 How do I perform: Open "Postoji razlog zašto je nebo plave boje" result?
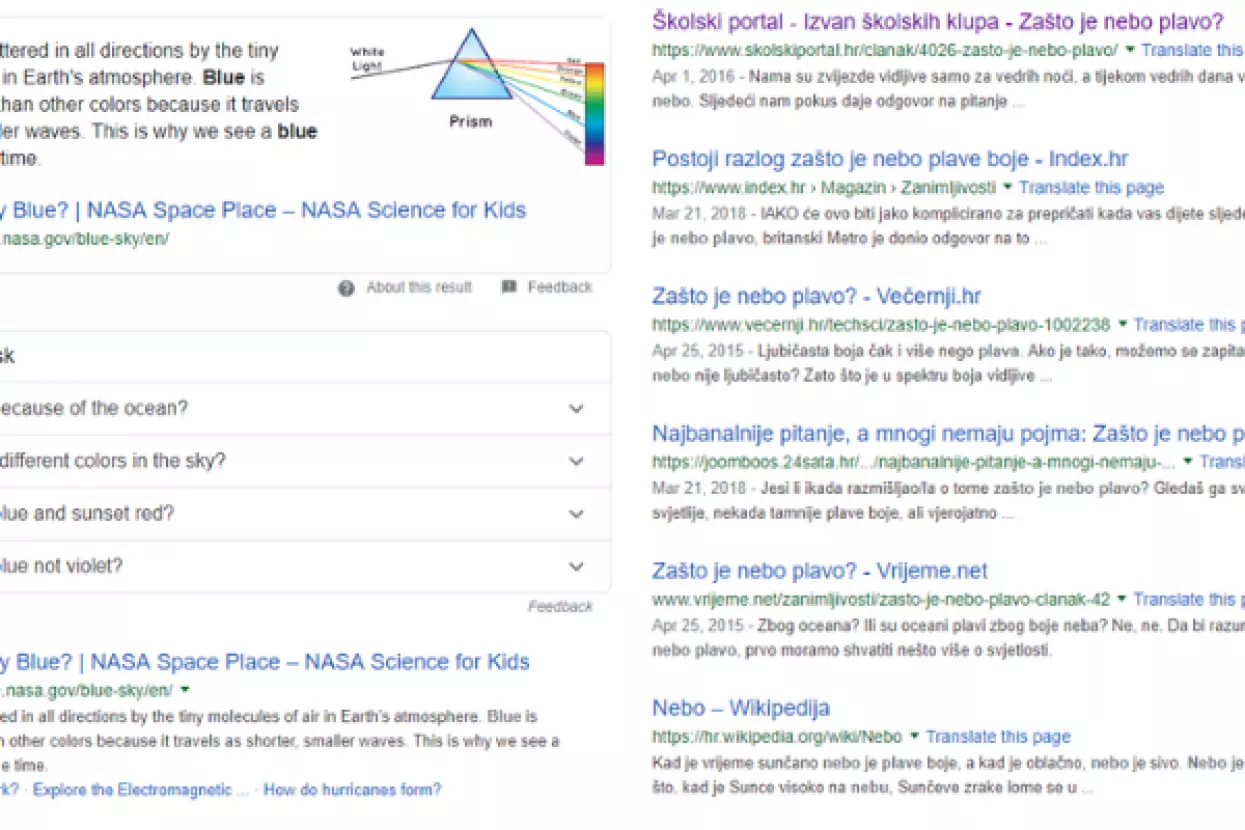tap(890, 159)
